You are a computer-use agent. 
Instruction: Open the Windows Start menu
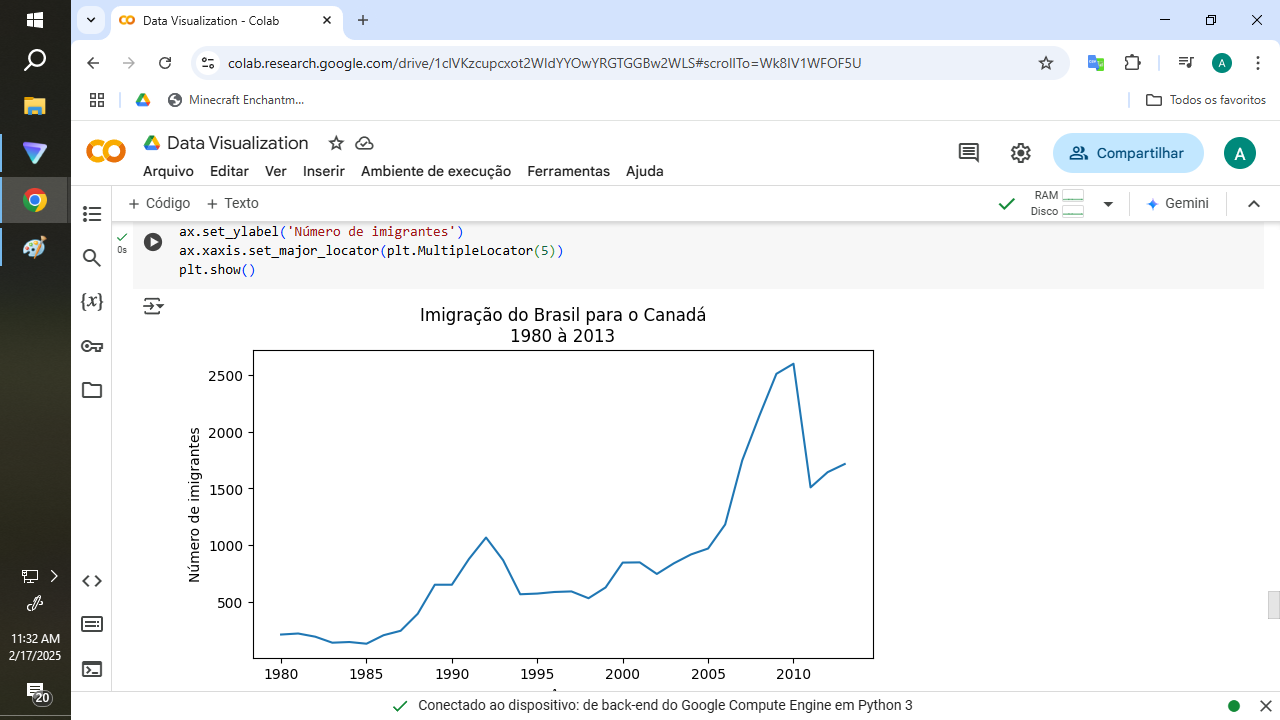click(35, 20)
